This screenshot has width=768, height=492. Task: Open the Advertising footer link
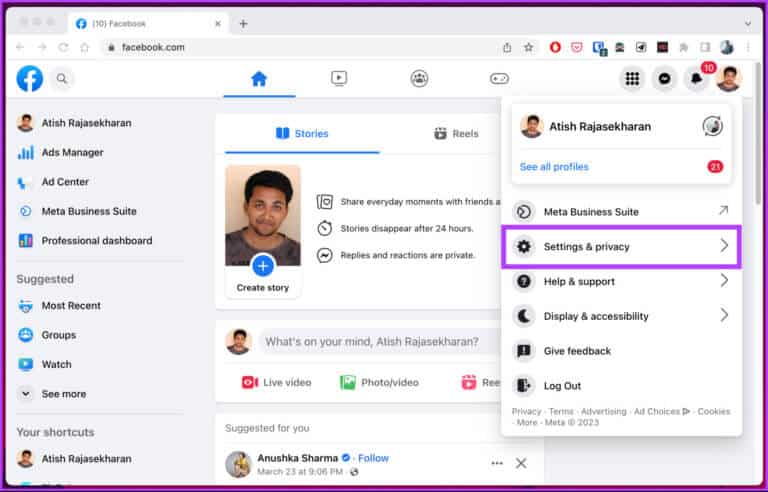tap(604, 412)
